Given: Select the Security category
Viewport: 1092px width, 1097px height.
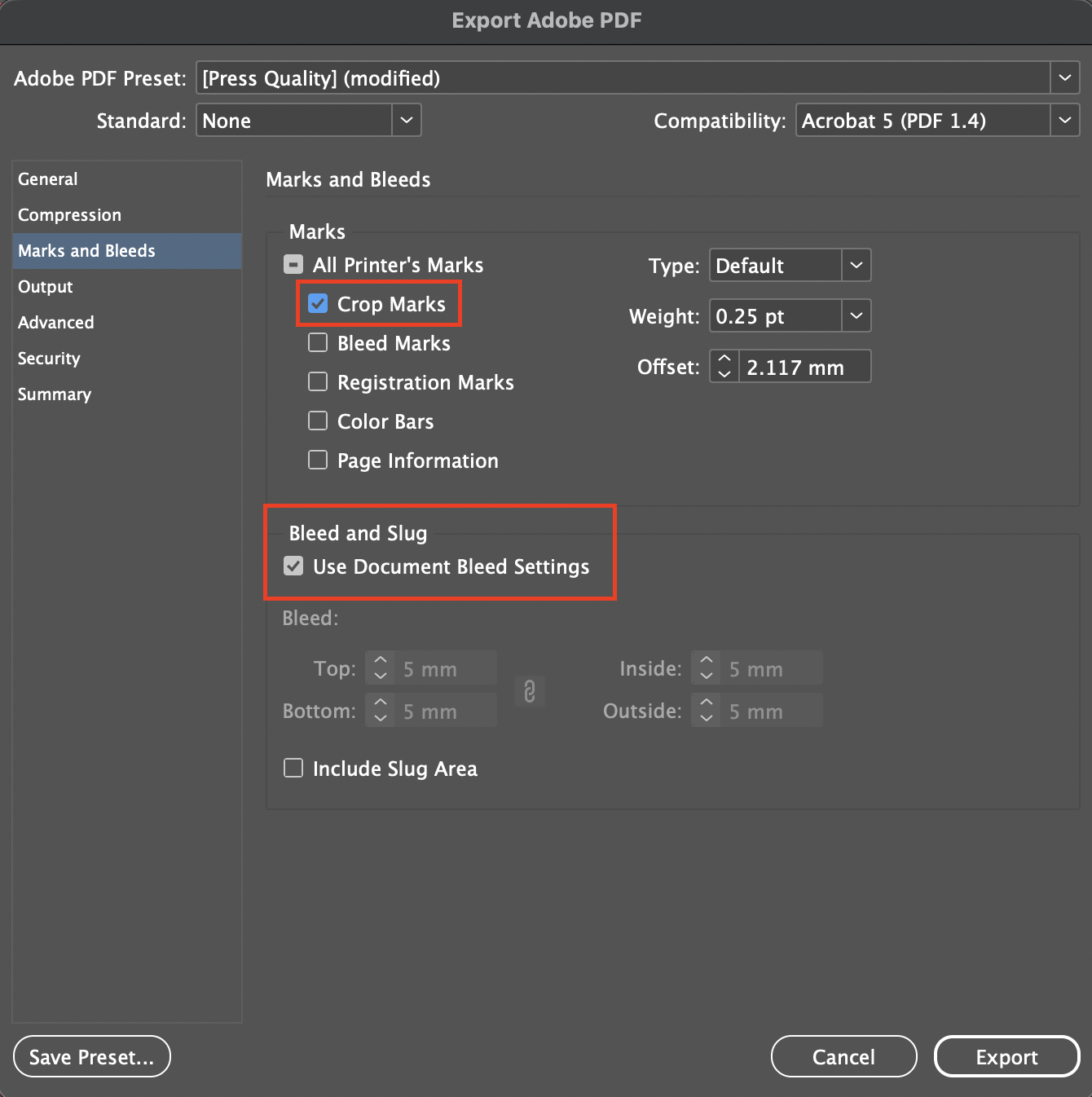Looking at the screenshot, I should [x=127, y=359].
